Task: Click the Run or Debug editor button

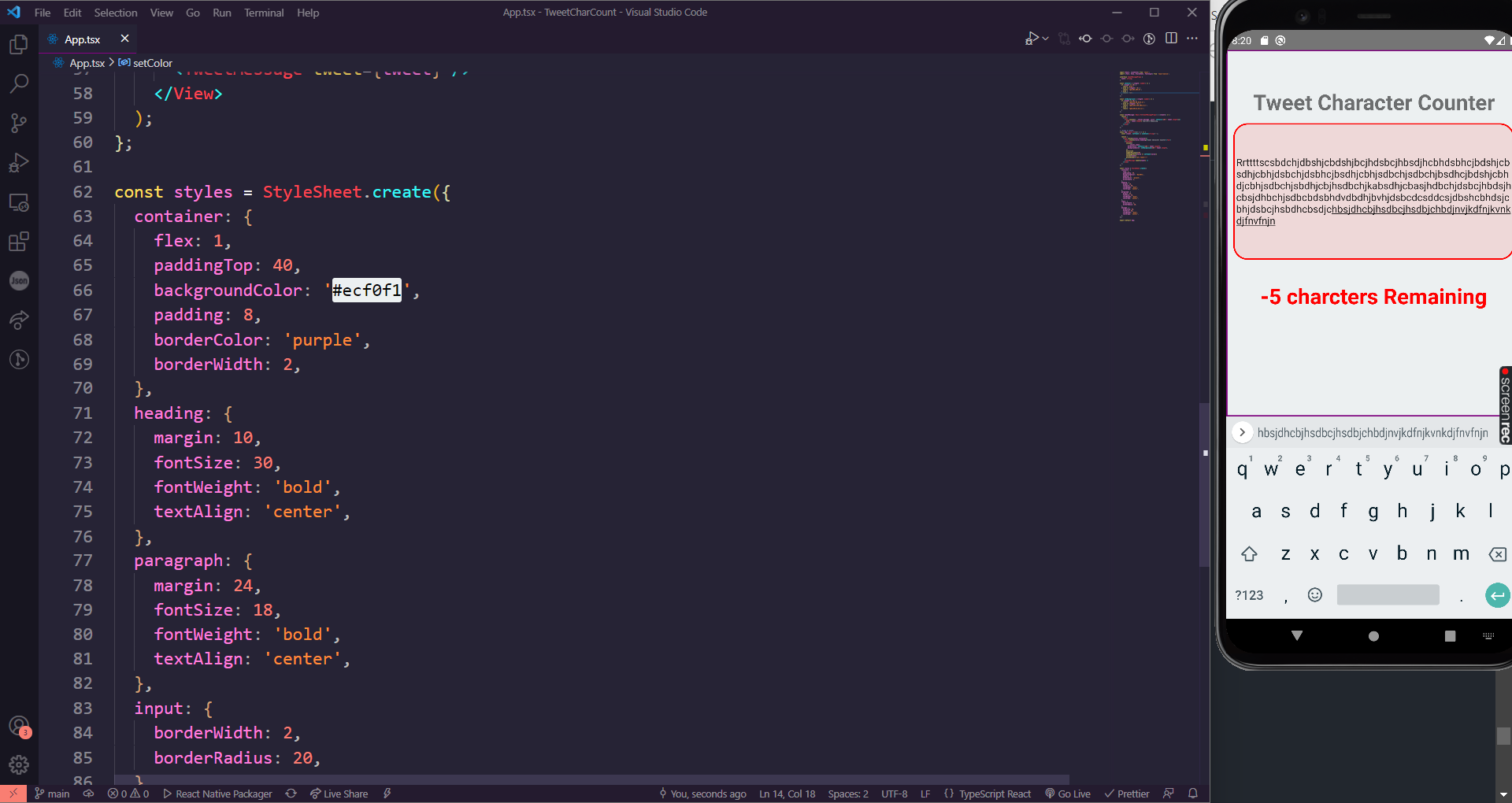Action: point(1032,39)
